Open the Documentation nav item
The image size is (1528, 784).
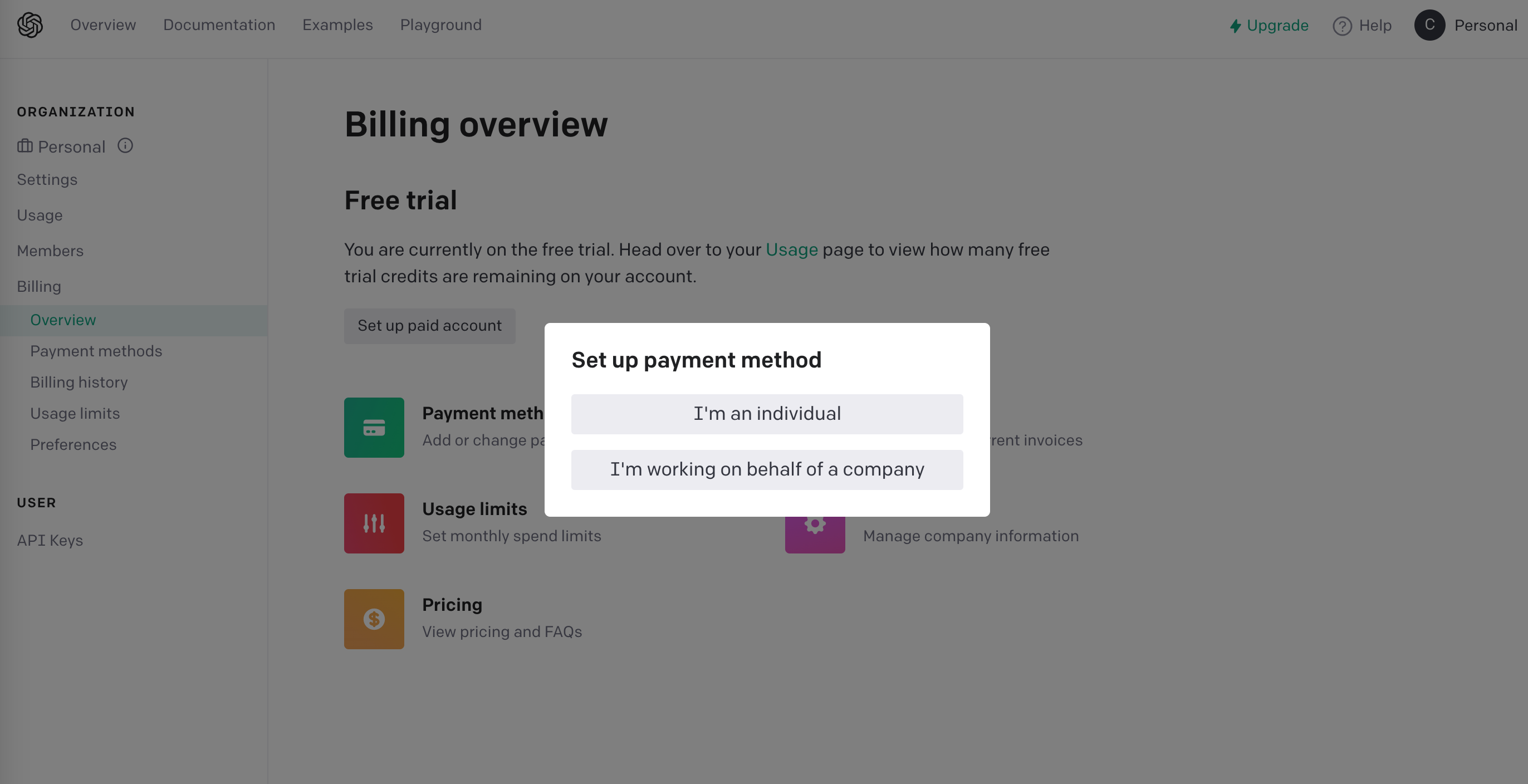coord(219,25)
